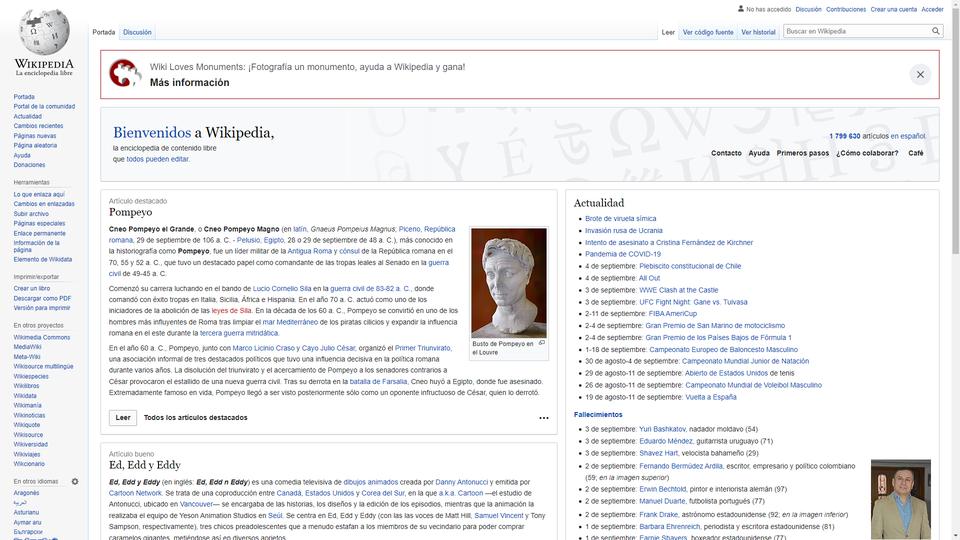The height and width of the screenshot is (540, 960).
Task: Click the search magnifier icon
Action: (x=936, y=31)
